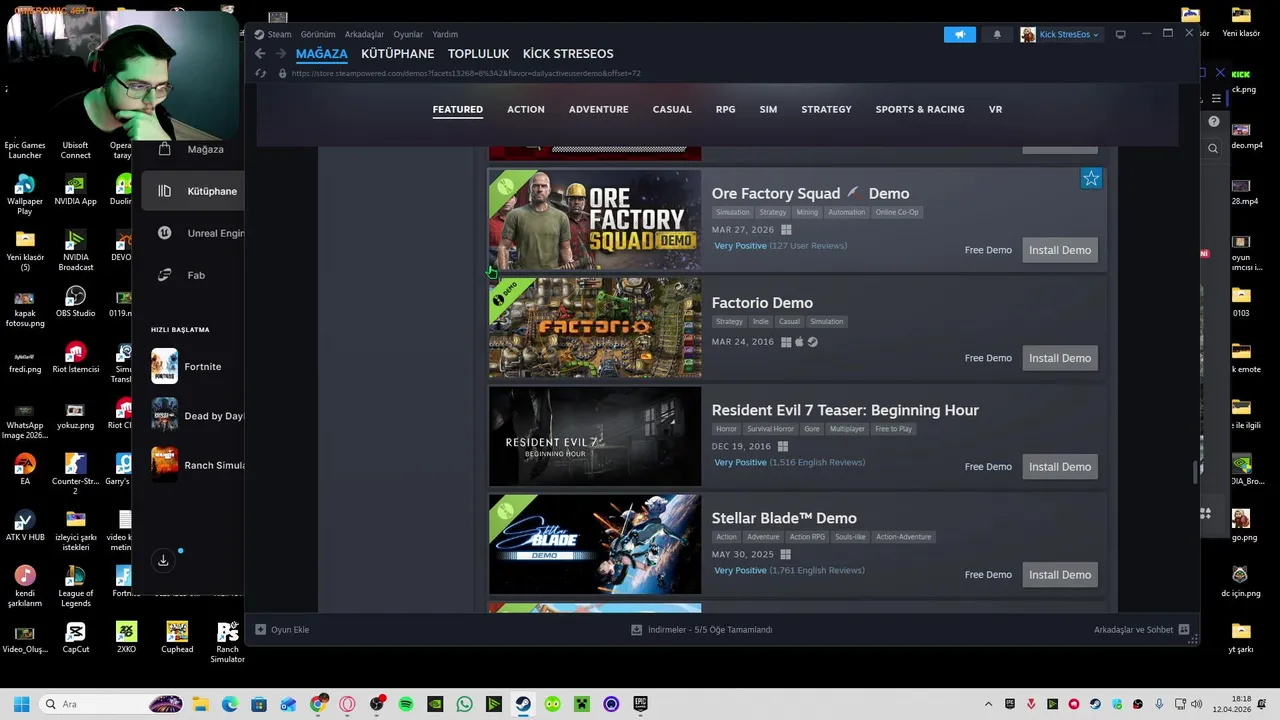This screenshot has height=720, width=1280.
Task: Click the Arkadaşlar ve Sohbet icon
Action: [1184, 630]
